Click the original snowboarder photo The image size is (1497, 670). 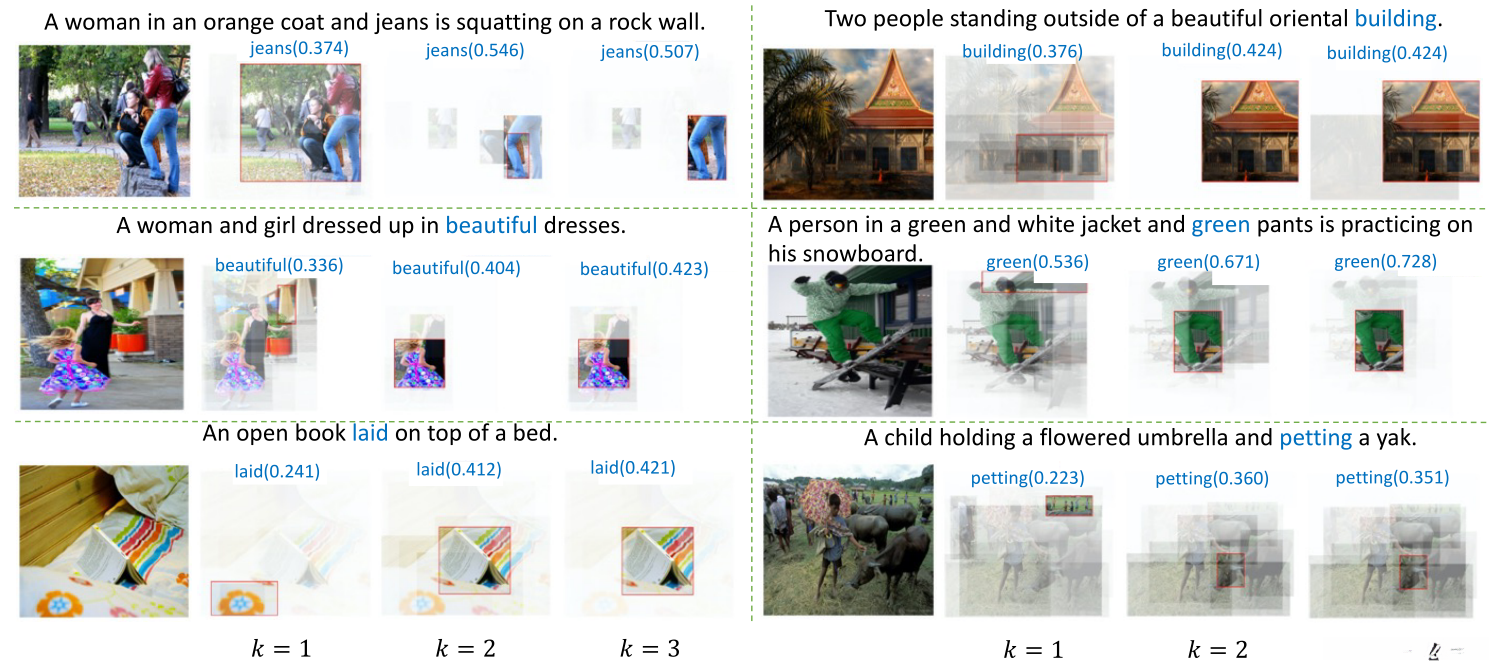click(849, 340)
